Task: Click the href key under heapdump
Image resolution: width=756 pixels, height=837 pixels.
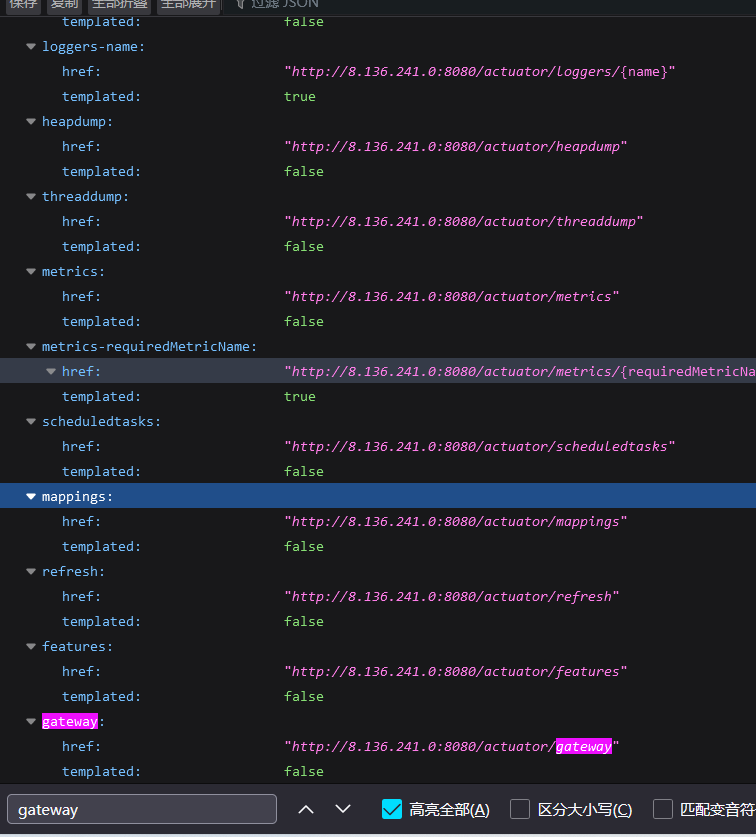Action: coord(81,147)
